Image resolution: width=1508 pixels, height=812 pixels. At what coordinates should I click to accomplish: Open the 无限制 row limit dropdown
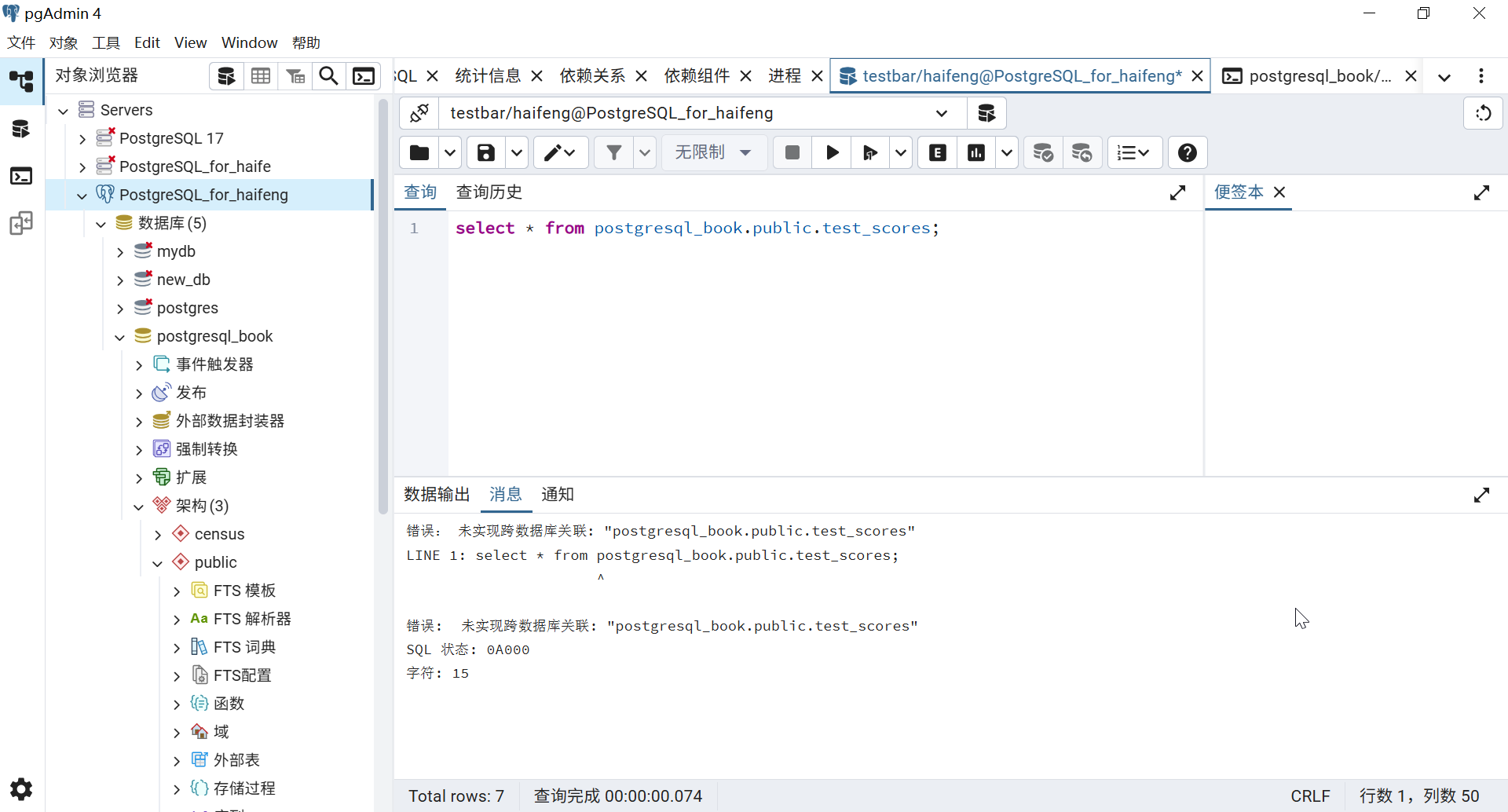713,152
